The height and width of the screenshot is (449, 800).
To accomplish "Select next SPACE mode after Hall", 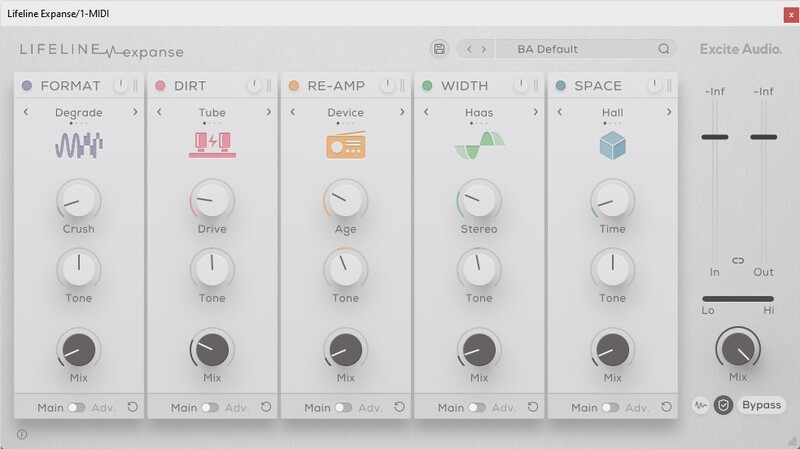I will pos(669,112).
